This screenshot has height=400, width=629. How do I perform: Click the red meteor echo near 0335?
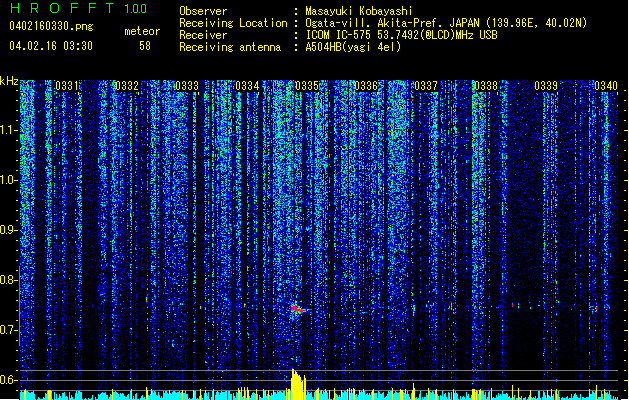coord(298,309)
